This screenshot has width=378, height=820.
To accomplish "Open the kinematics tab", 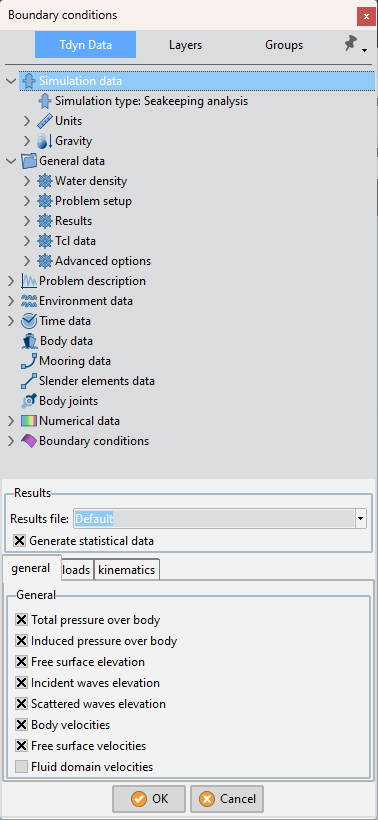I will tap(127, 570).
